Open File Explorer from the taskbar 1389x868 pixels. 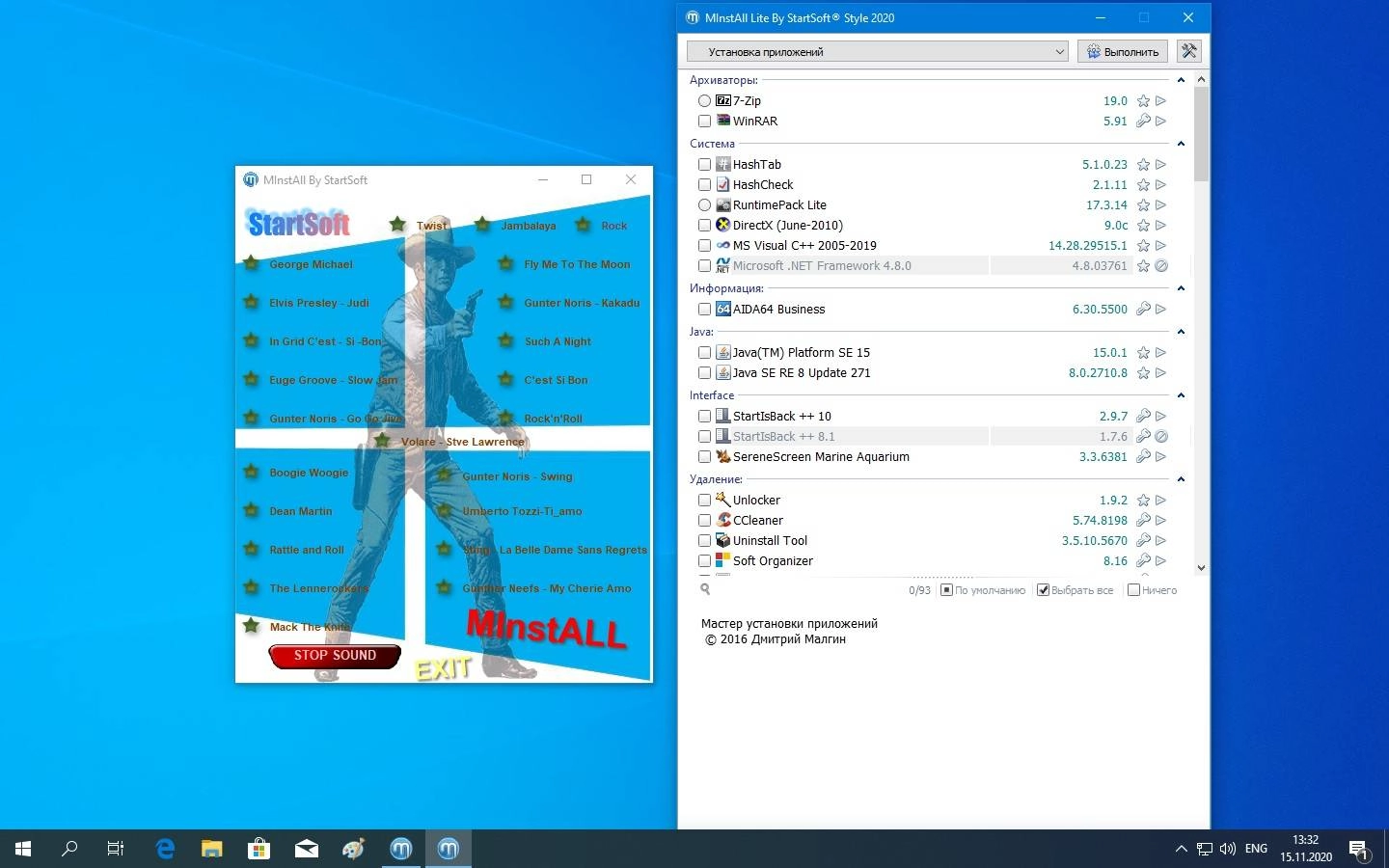coord(212,849)
